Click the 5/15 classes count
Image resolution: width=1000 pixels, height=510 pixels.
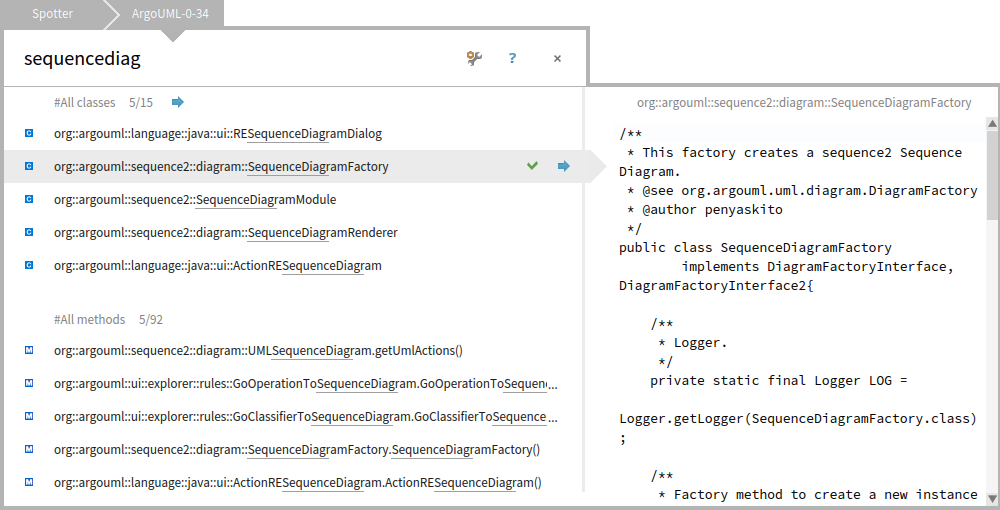tap(141, 102)
